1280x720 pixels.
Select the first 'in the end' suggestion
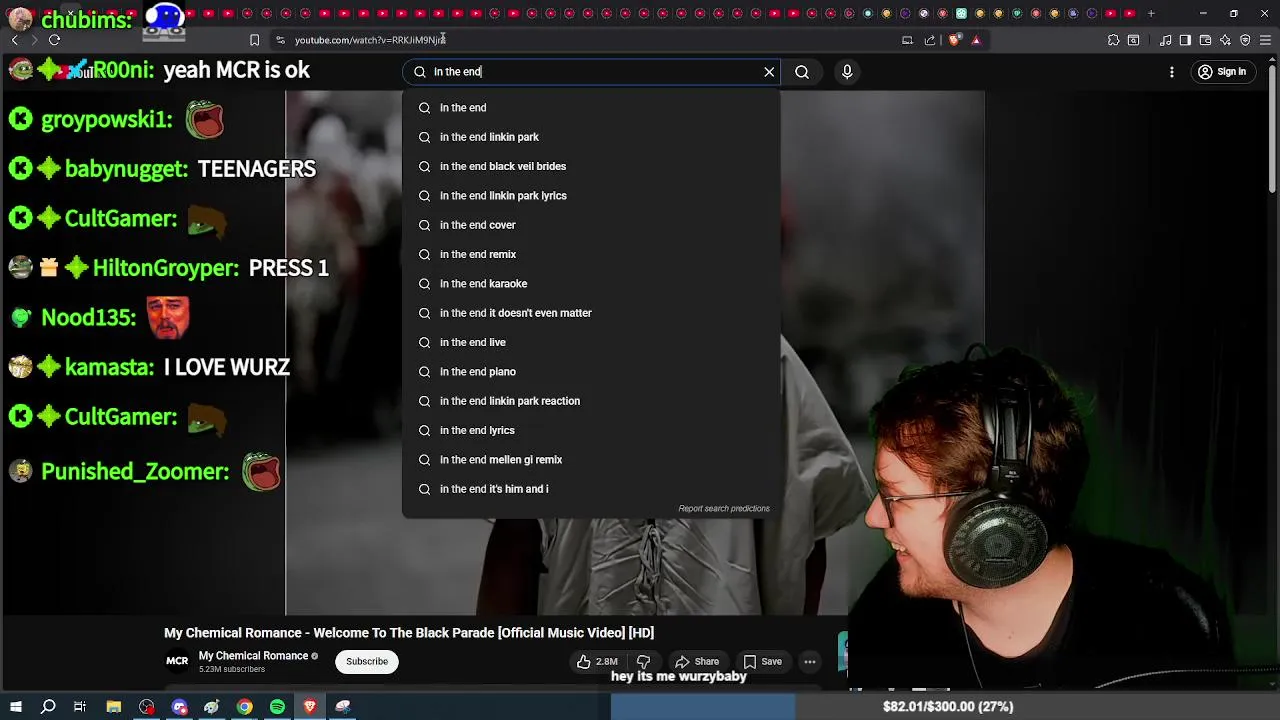pyautogui.click(x=591, y=108)
